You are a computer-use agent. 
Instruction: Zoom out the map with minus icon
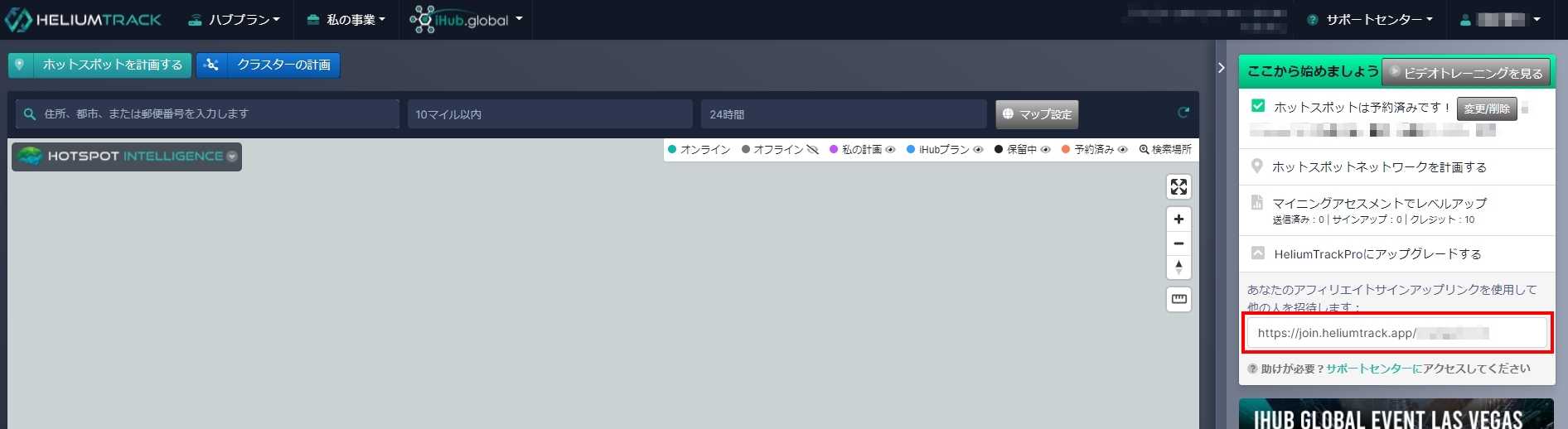coord(1178,243)
